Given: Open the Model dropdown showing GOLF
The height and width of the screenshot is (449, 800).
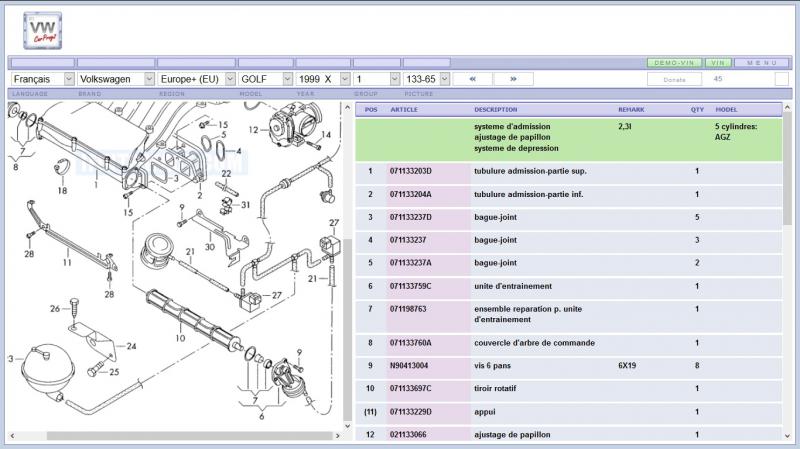Looking at the screenshot, I should [x=265, y=79].
